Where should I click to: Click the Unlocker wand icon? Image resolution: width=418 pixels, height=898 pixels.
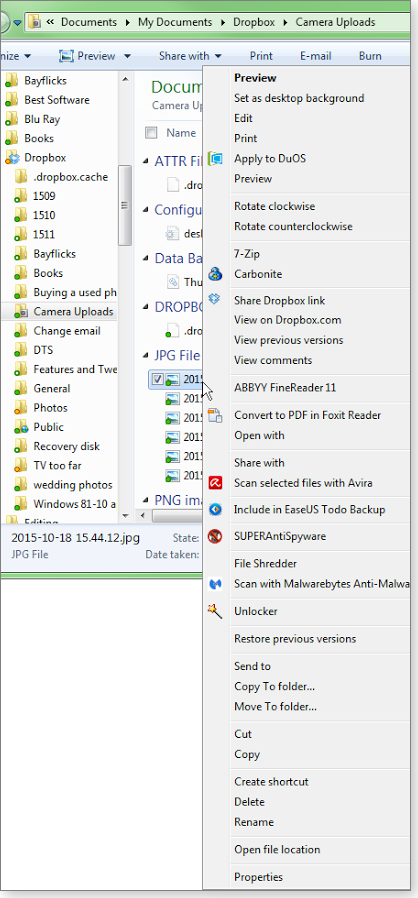(215, 611)
